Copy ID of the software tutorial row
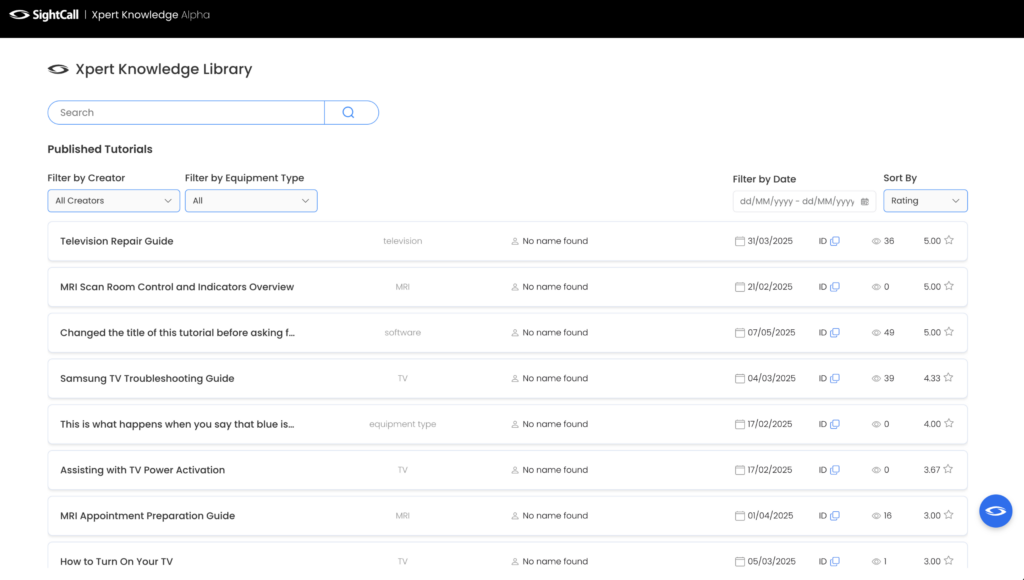1024x580 pixels. click(835, 332)
